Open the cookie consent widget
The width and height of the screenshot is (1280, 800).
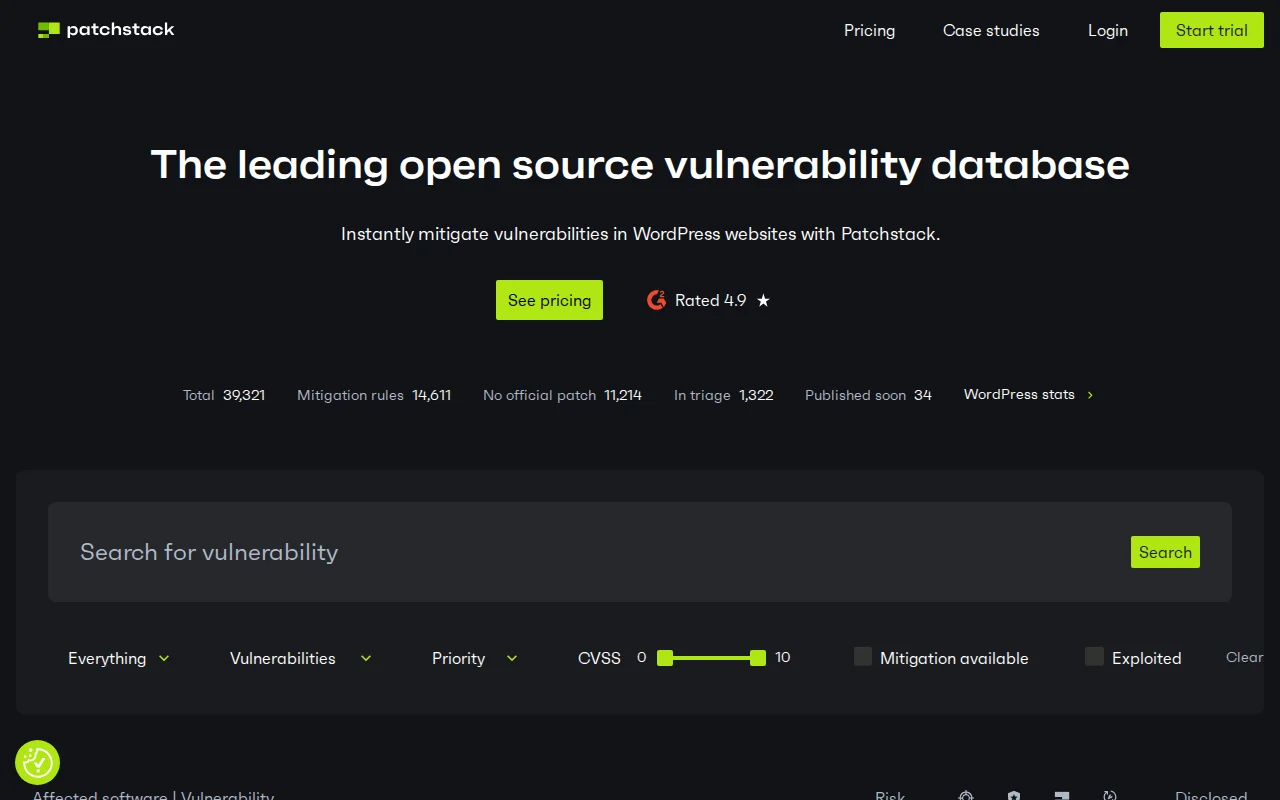(37, 762)
